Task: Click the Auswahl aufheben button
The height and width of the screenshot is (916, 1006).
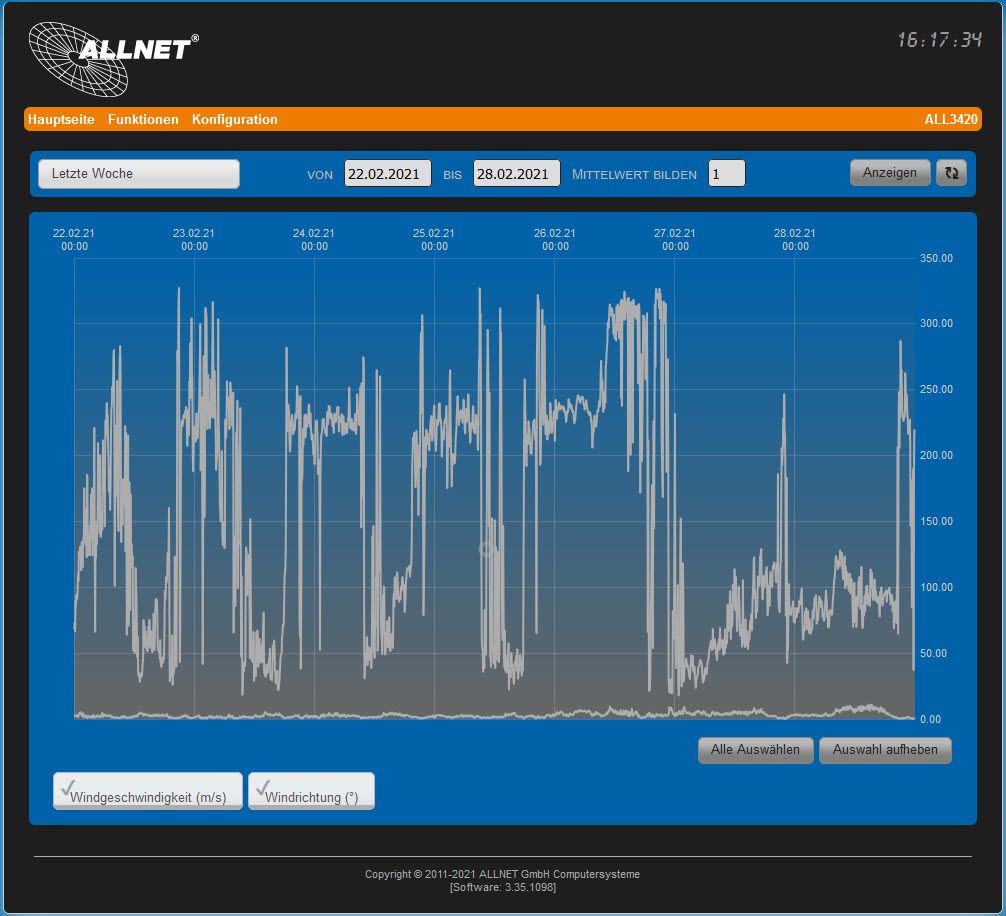Action: [x=885, y=750]
